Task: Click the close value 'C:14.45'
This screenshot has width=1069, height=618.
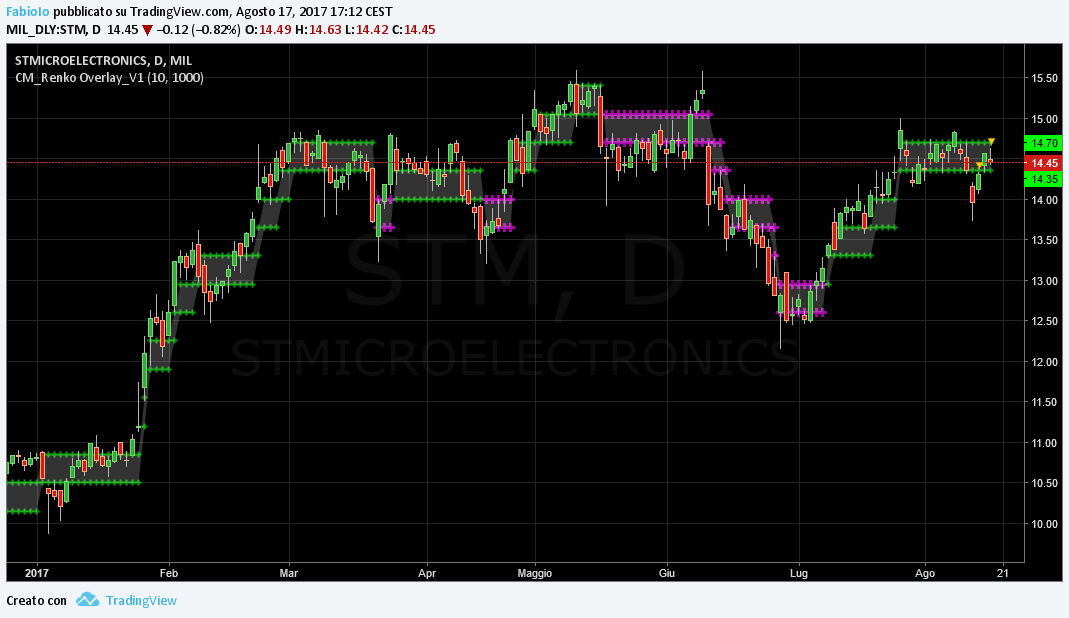Action: 413,30
